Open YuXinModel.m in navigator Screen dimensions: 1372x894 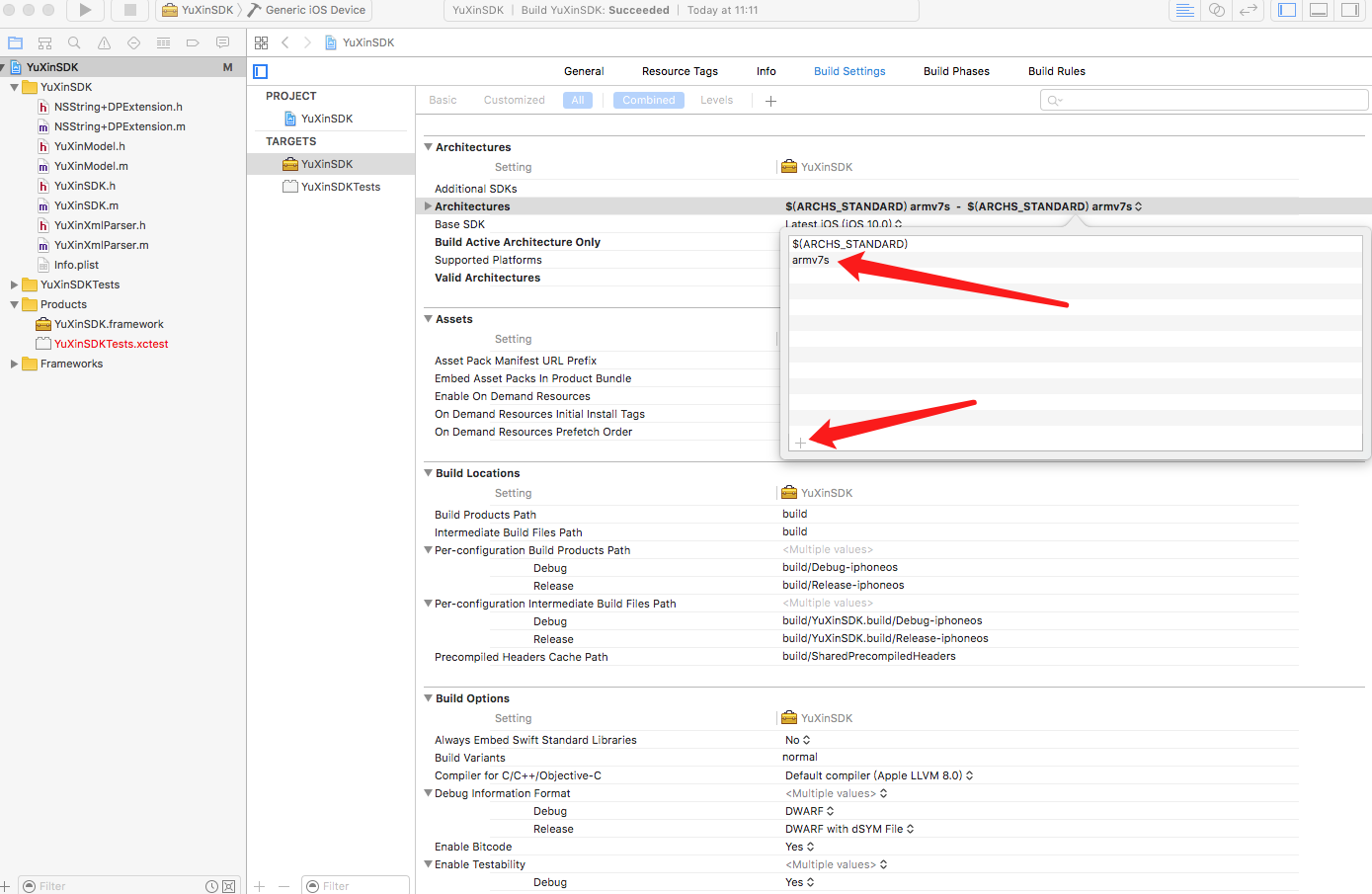point(91,166)
